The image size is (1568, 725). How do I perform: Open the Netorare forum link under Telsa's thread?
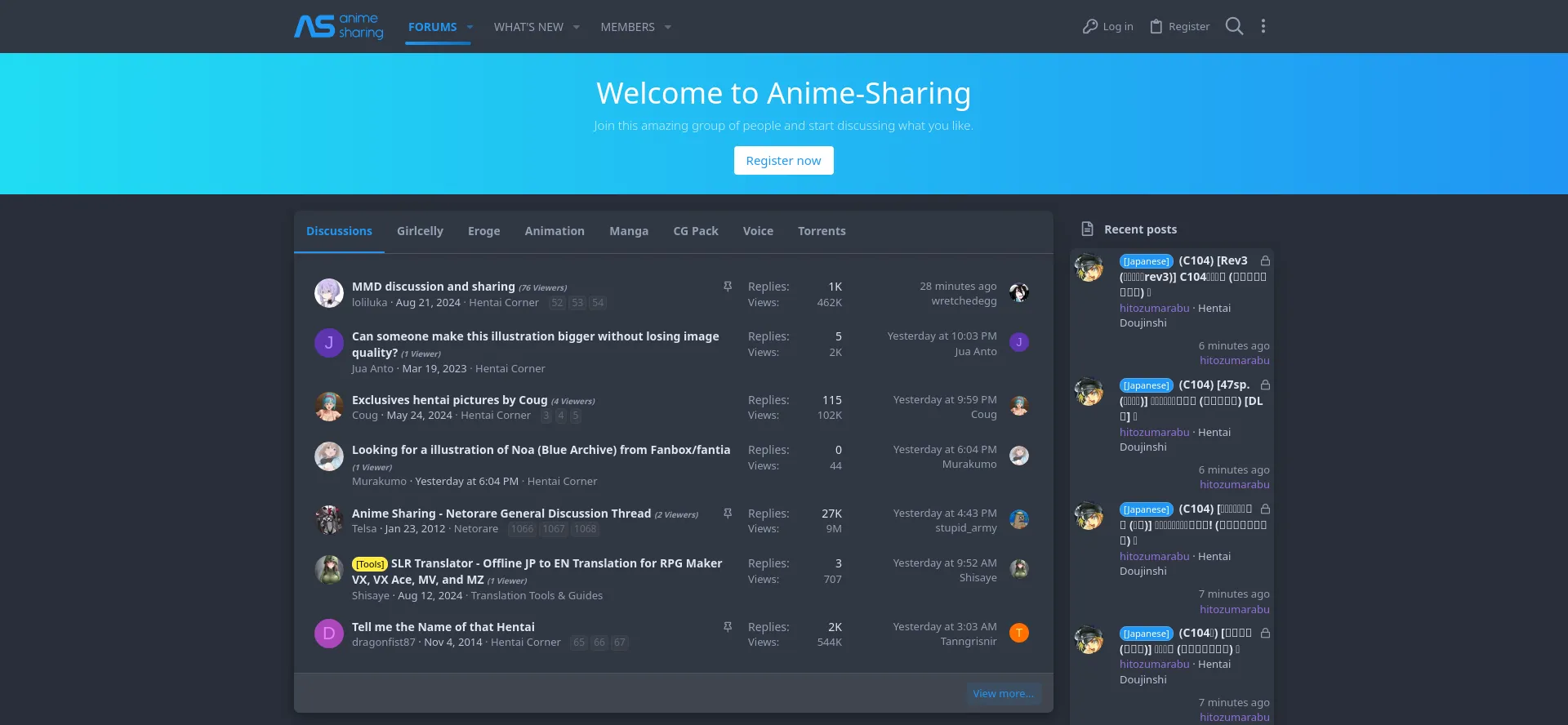pos(476,529)
